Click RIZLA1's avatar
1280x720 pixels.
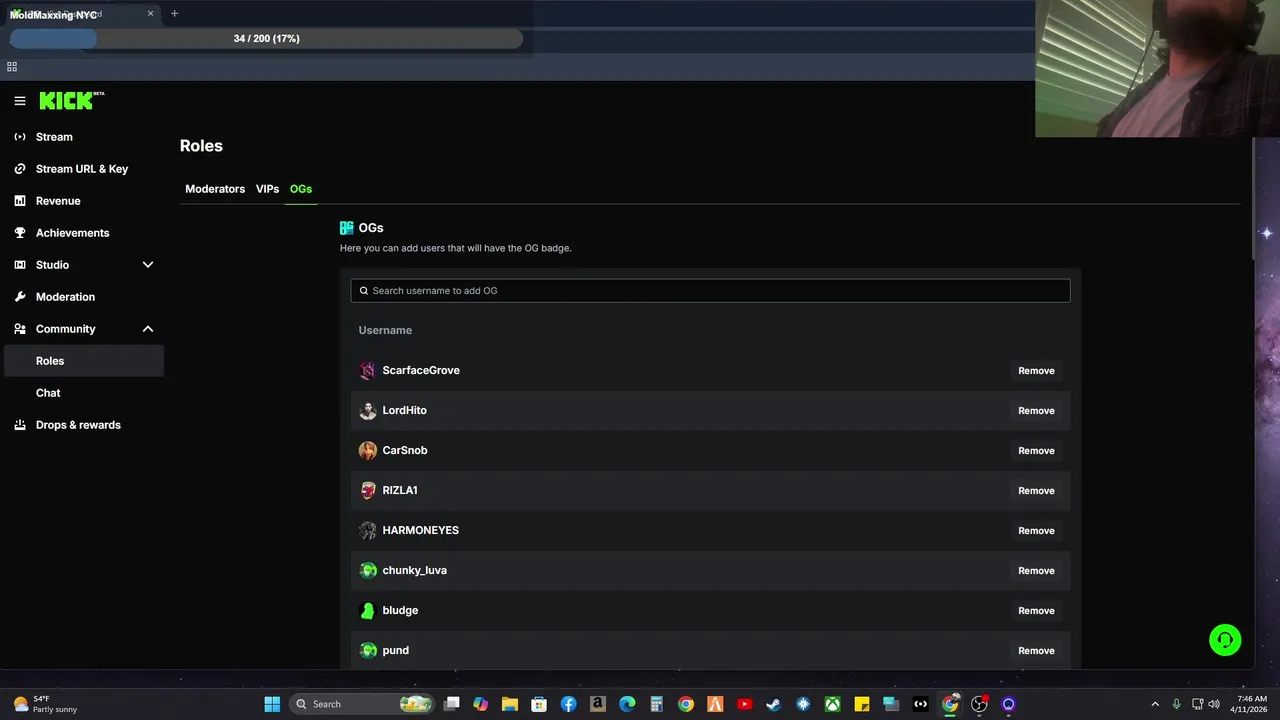tap(368, 491)
